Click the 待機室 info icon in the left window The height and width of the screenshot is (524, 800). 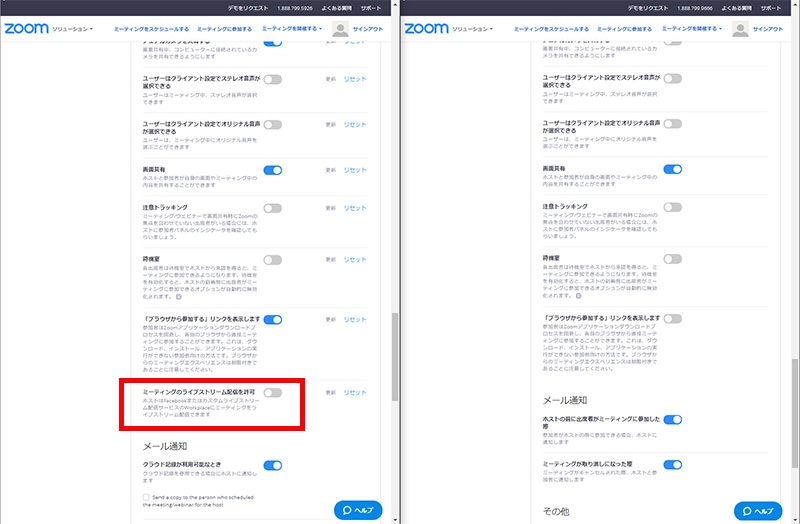[x=178, y=297]
